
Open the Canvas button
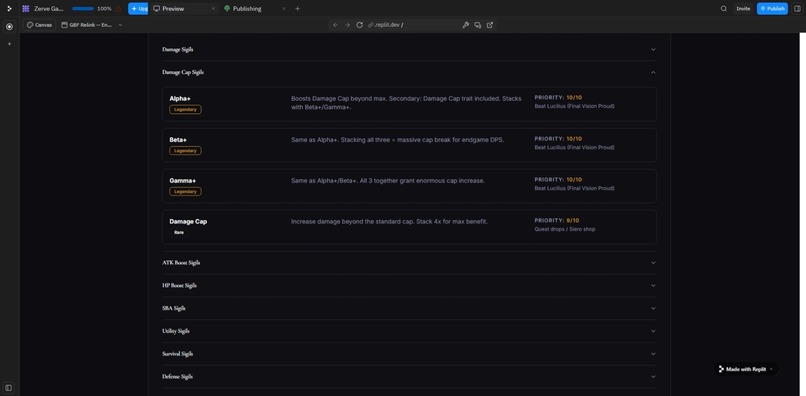coord(40,25)
